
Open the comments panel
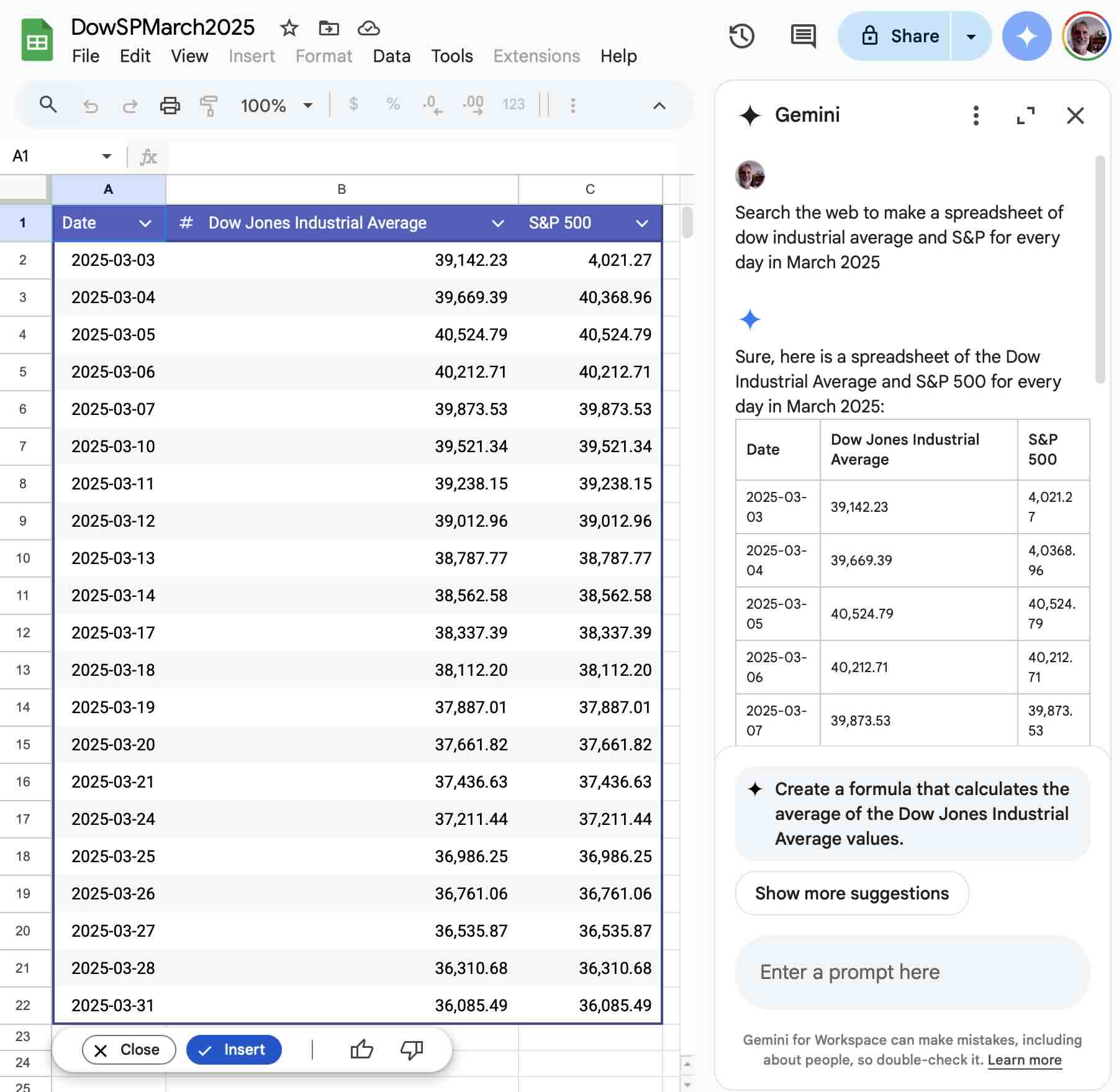[x=801, y=36]
